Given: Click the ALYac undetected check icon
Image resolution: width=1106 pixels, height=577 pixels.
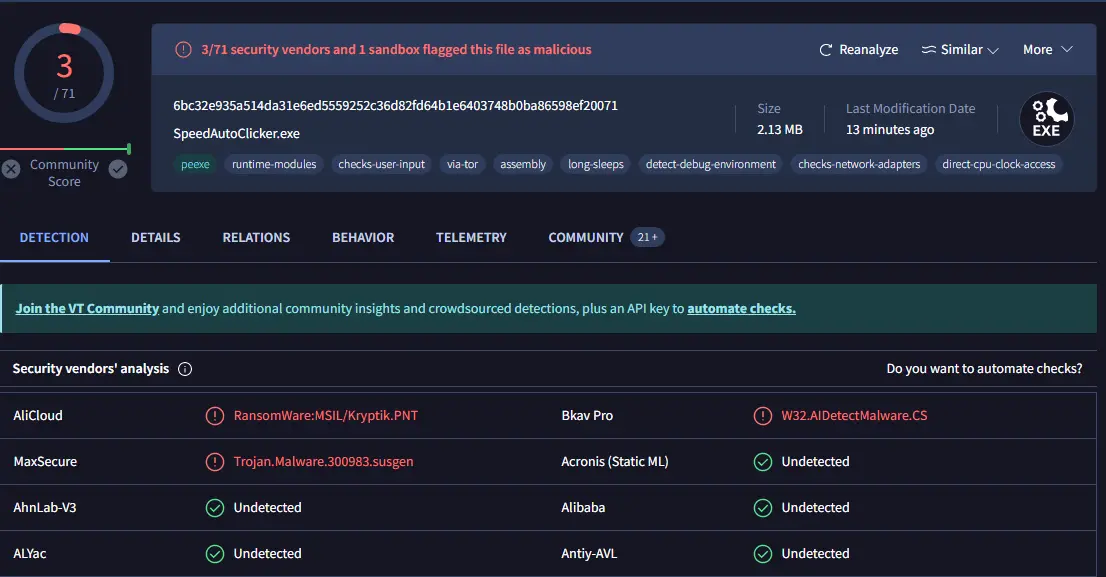Looking at the screenshot, I should point(214,554).
